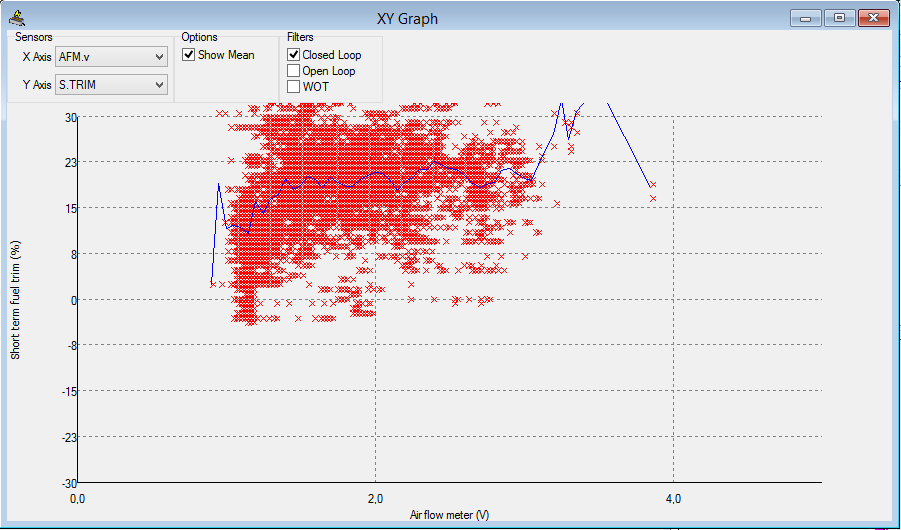Click the Filters group label

tap(300, 37)
